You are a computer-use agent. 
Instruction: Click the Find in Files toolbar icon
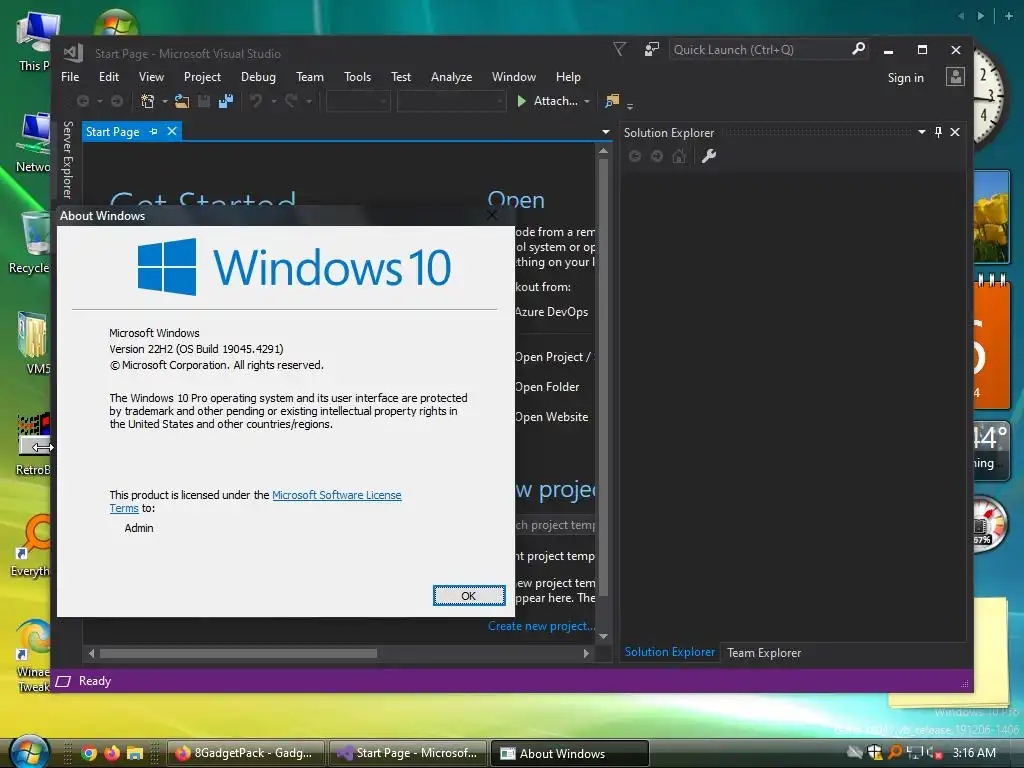(612, 101)
